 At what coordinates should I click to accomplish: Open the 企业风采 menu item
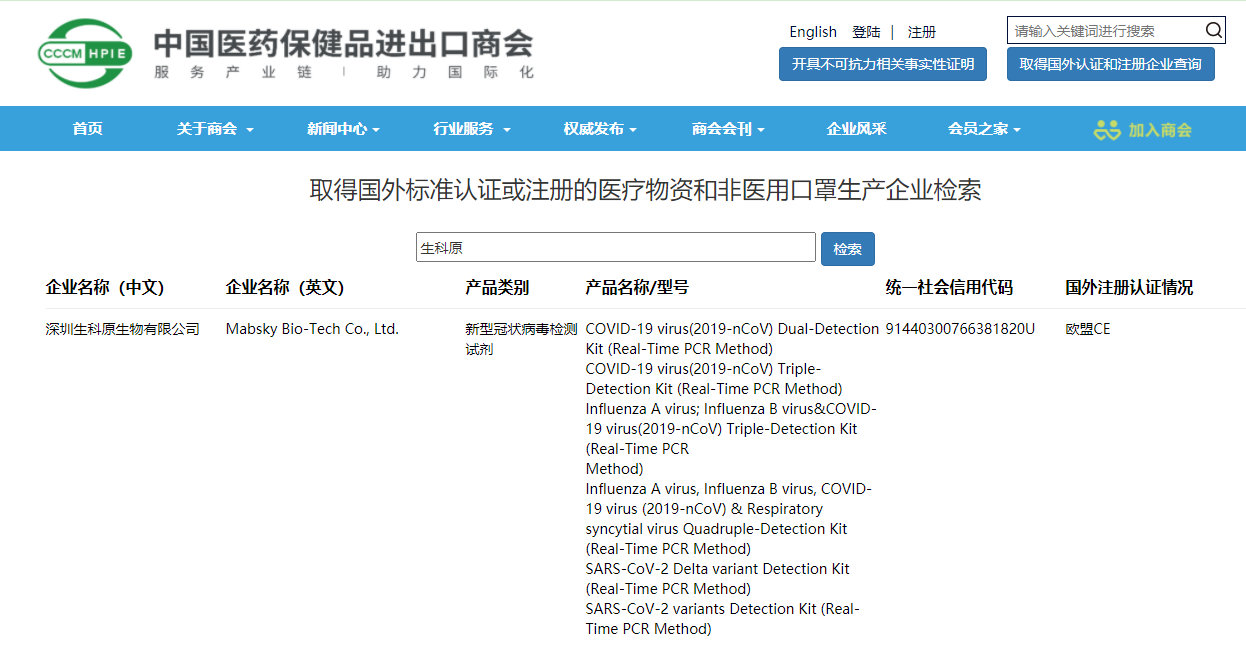(856, 129)
